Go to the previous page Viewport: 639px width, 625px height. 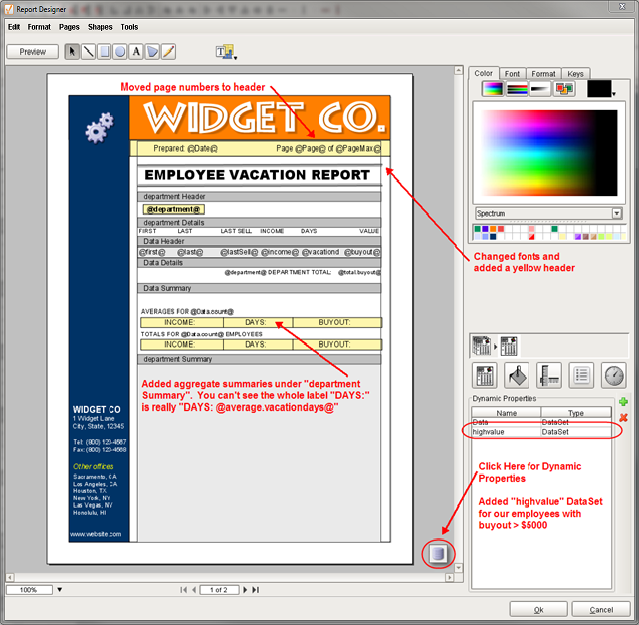pos(194,590)
